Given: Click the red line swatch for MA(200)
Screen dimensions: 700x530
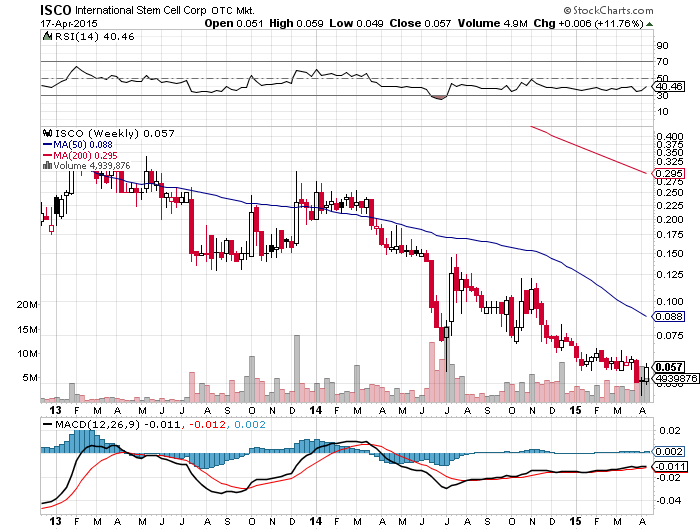Looking at the screenshot, I should 47,155.
